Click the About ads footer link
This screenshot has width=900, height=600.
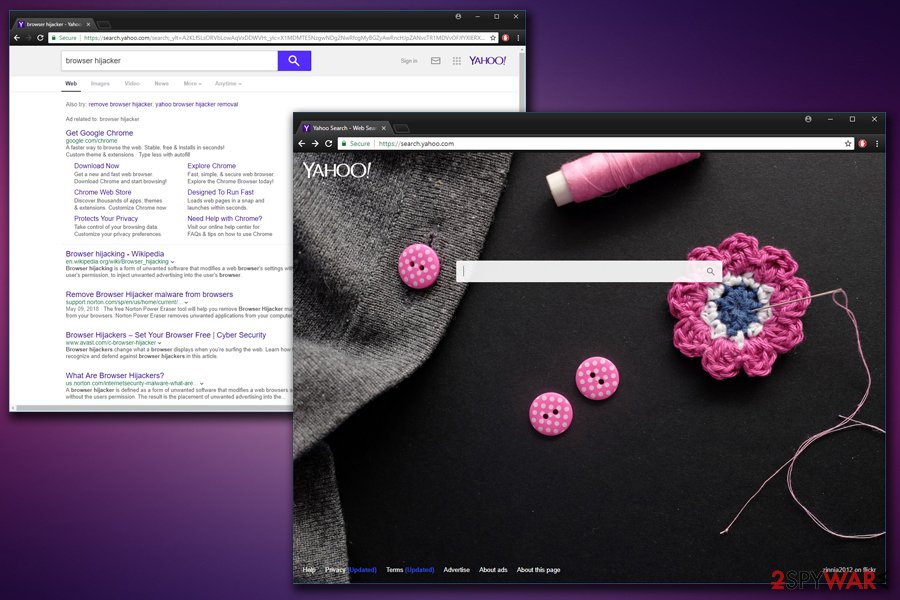point(493,570)
